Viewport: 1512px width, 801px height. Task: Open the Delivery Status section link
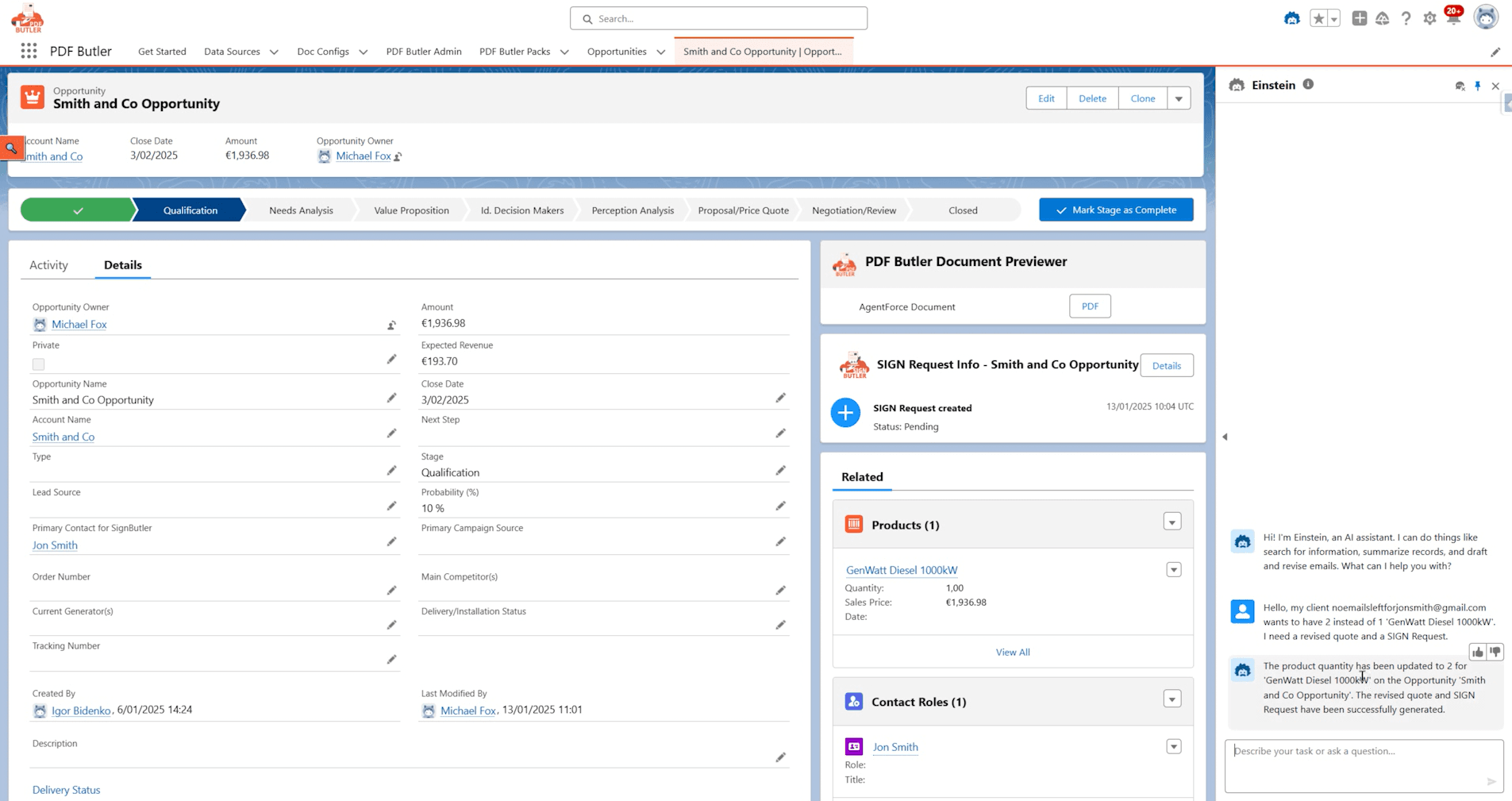coord(67,790)
